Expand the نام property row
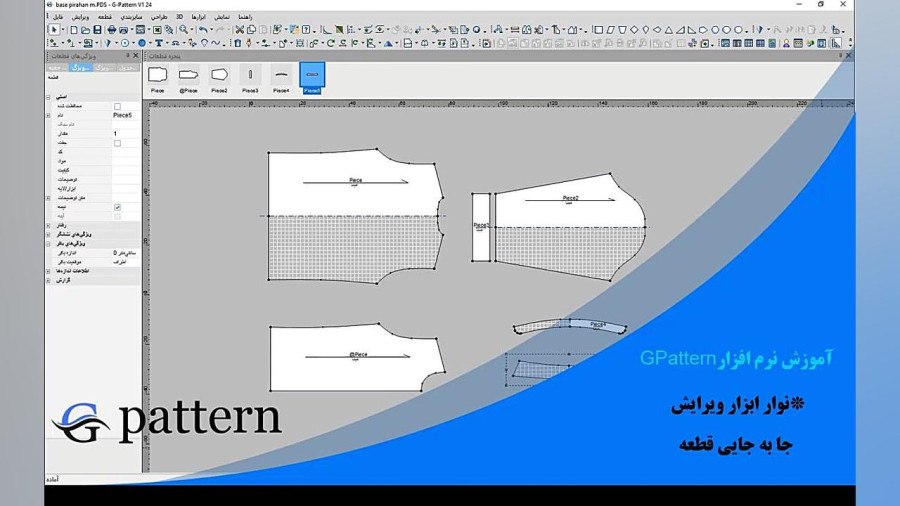The width and height of the screenshot is (900, 506). [x=48, y=115]
